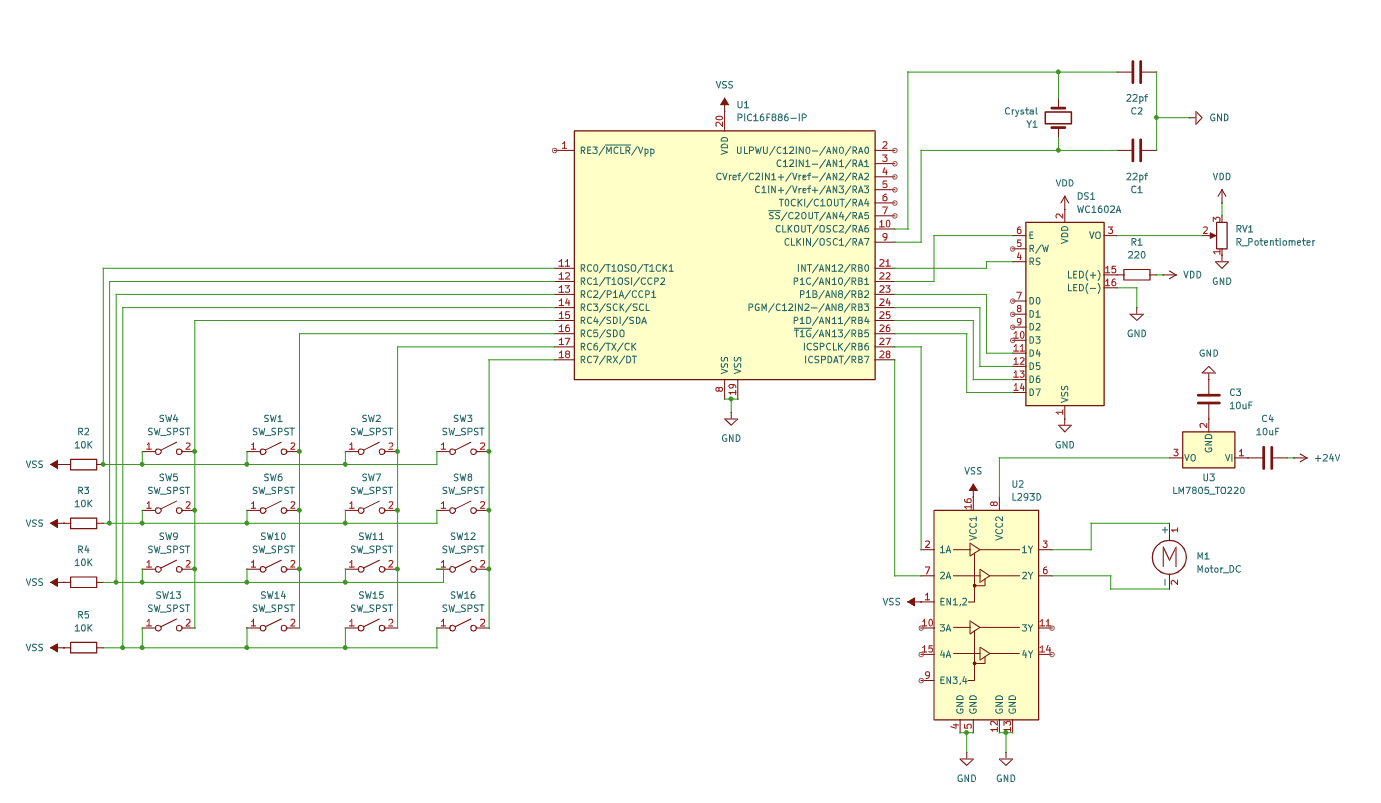Screen dimensions: 1381x803
Task: Pick the R1 220 resistor symbol
Action: coord(1137,274)
